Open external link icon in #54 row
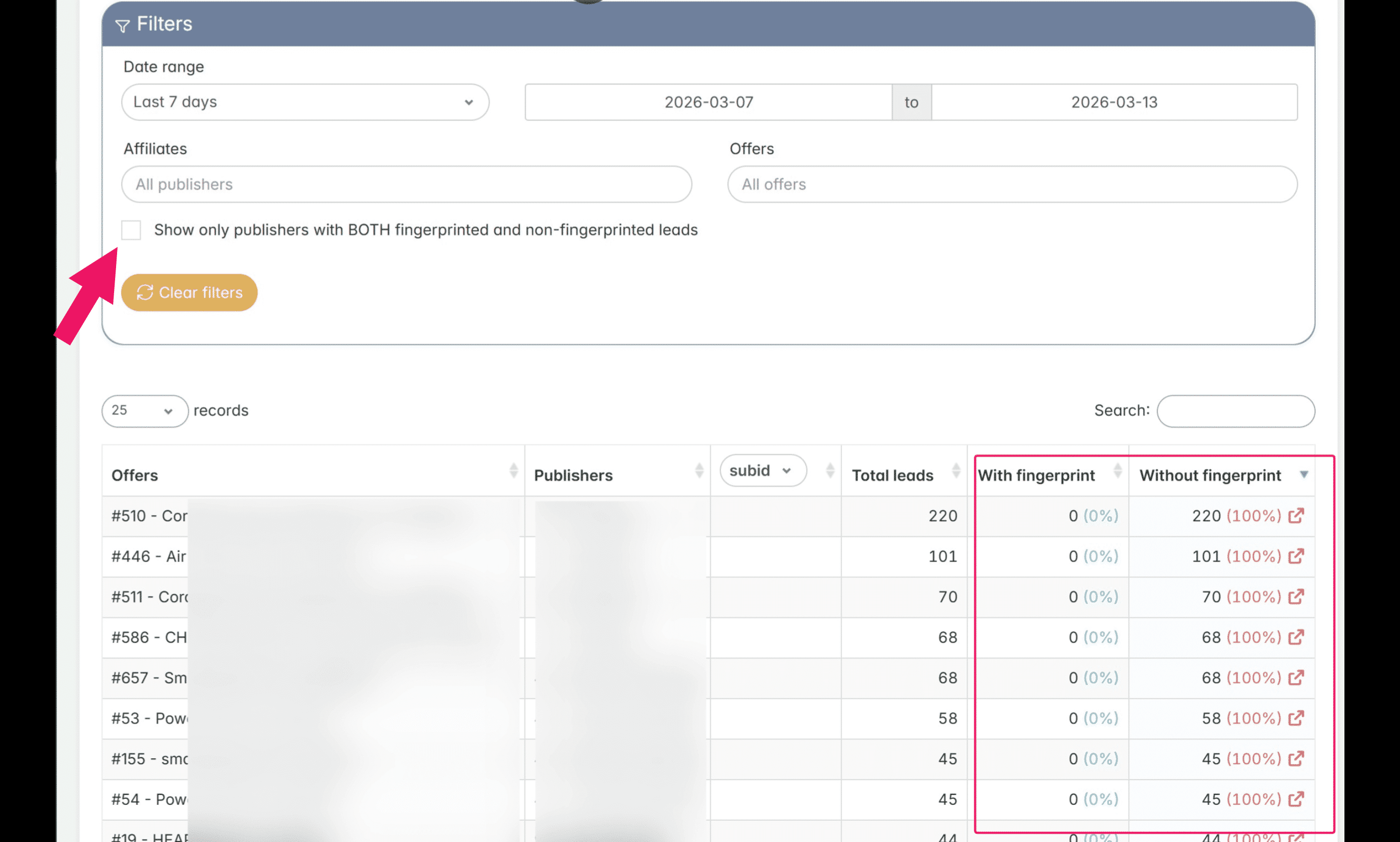The width and height of the screenshot is (1400, 842). coord(1296,799)
